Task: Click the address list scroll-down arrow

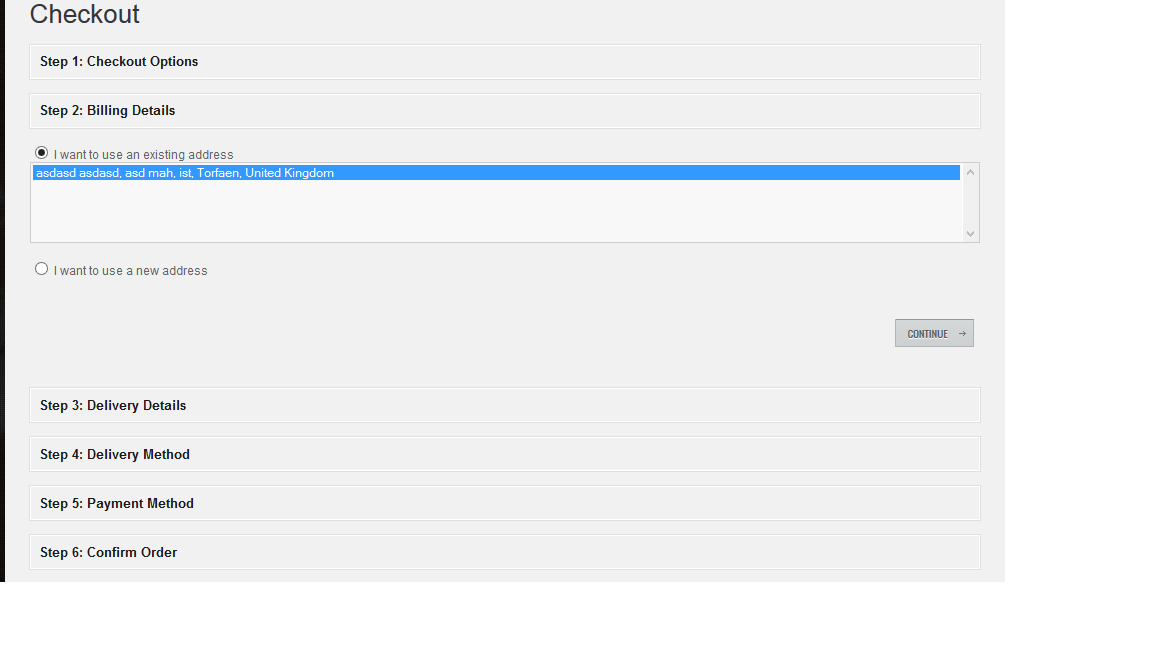Action: tap(970, 233)
